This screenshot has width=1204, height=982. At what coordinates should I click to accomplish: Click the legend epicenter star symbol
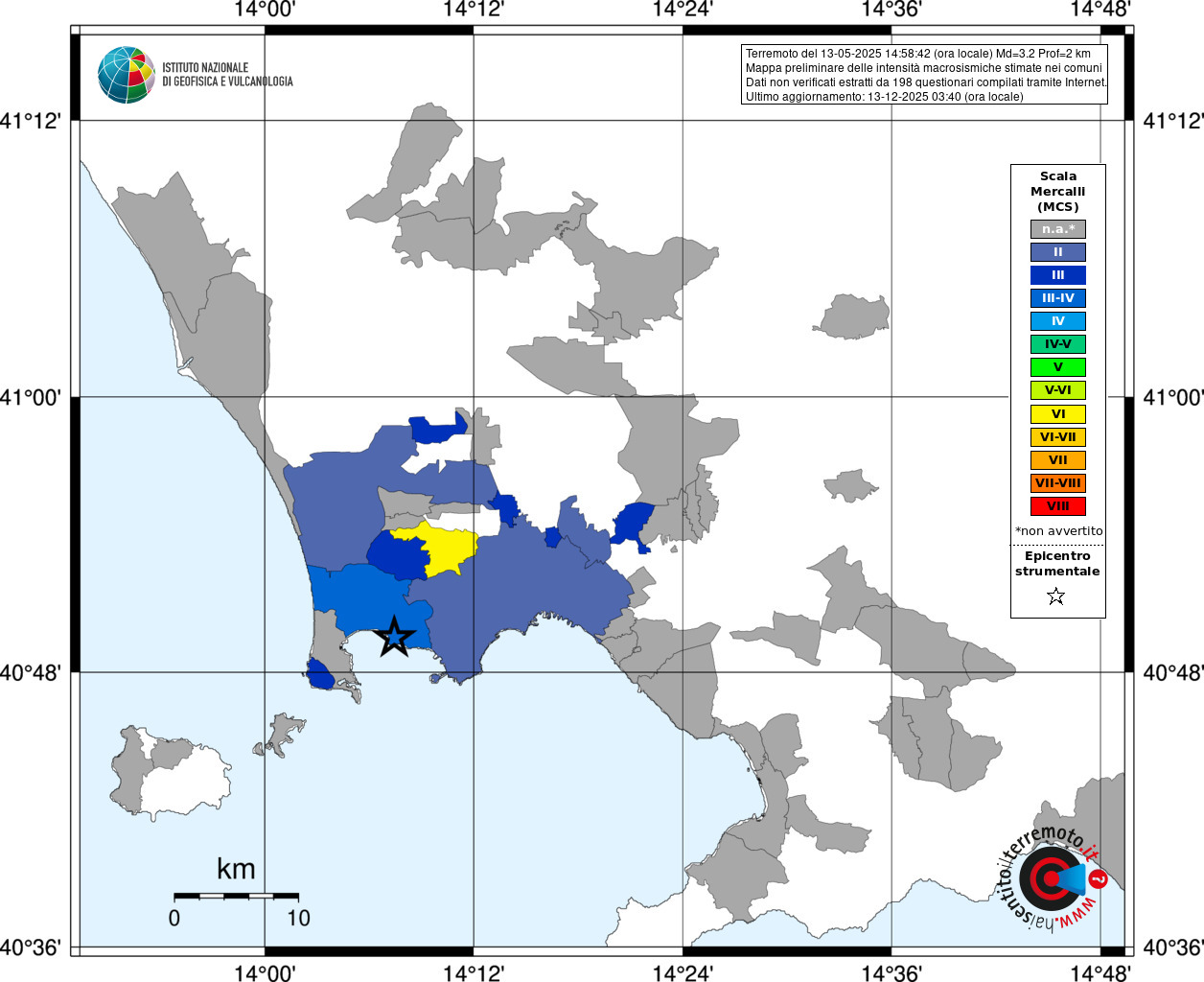pos(1056,596)
